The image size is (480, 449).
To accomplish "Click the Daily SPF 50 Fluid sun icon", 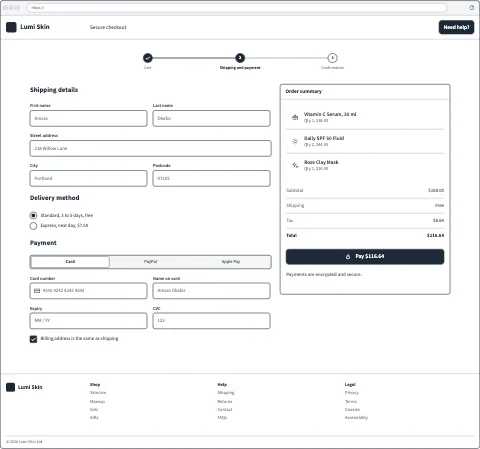I will (295, 141).
